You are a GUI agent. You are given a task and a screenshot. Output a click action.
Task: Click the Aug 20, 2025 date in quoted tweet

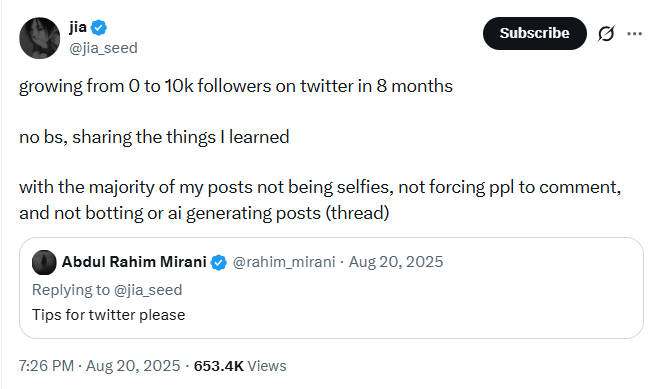click(396, 262)
